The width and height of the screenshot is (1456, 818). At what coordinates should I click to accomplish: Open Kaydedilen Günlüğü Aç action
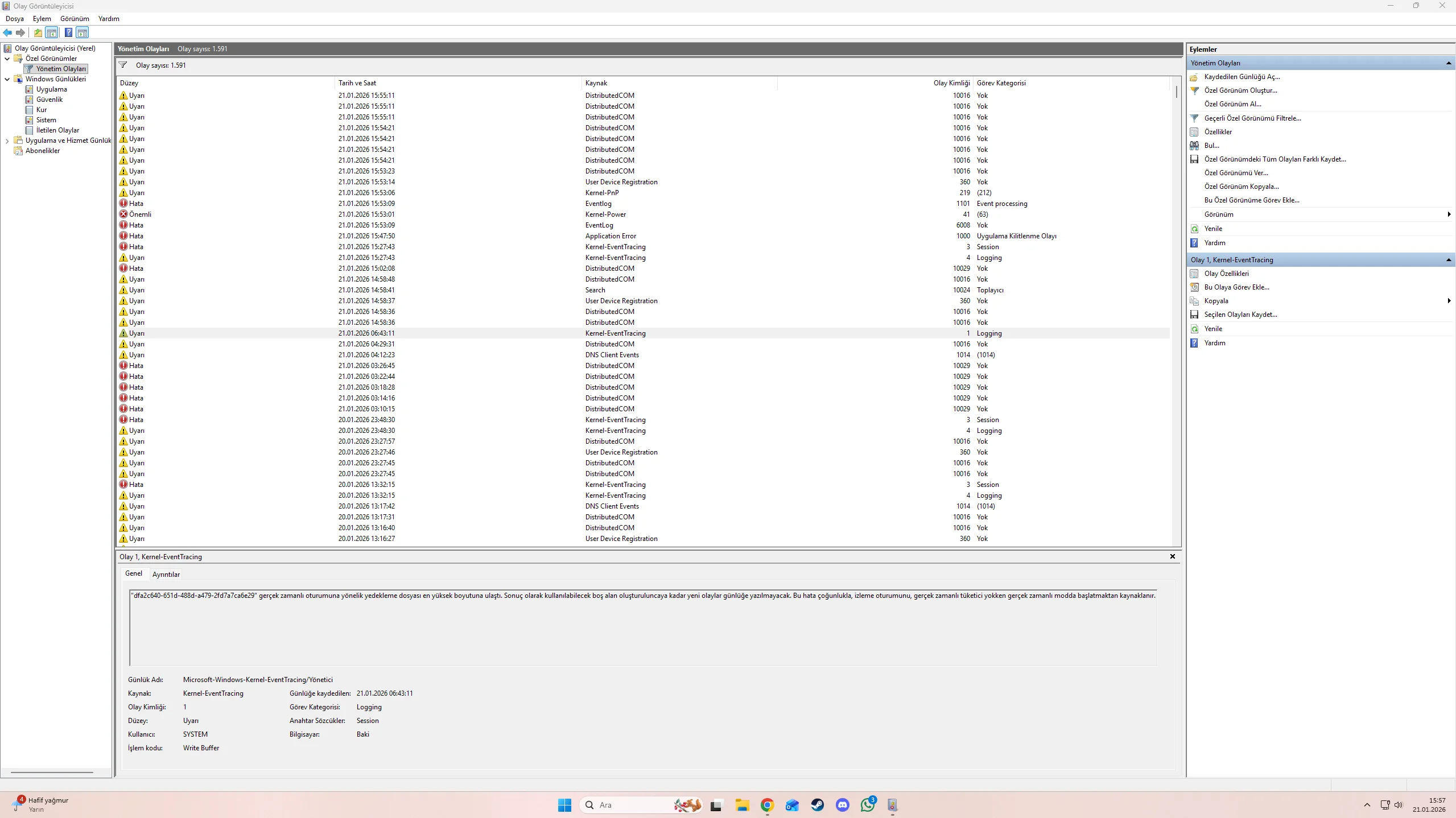coord(1241,77)
